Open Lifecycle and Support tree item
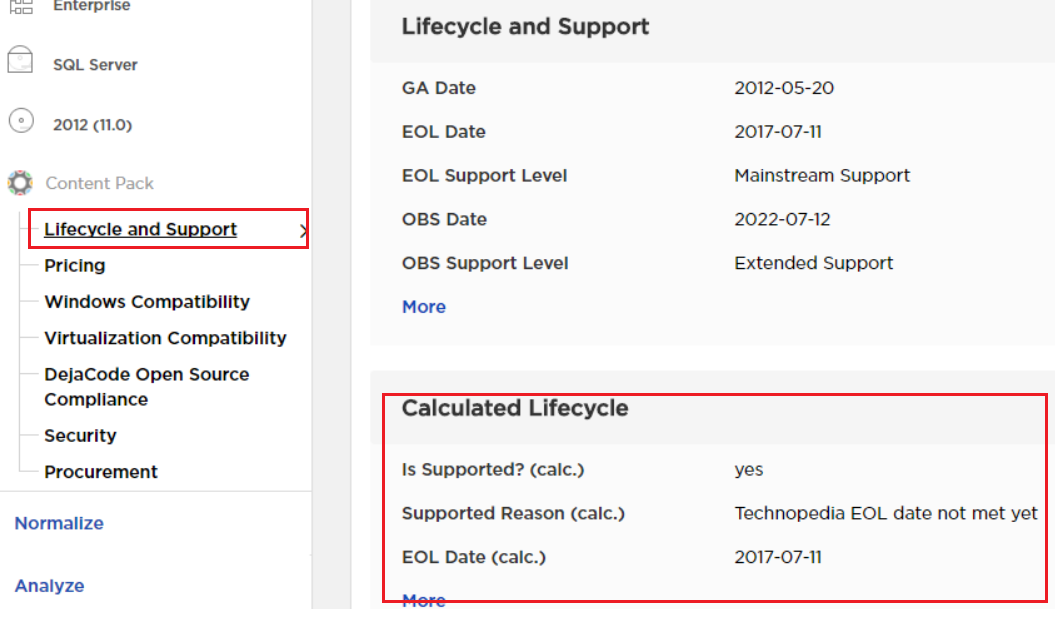 pyautogui.click(x=140, y=230)
